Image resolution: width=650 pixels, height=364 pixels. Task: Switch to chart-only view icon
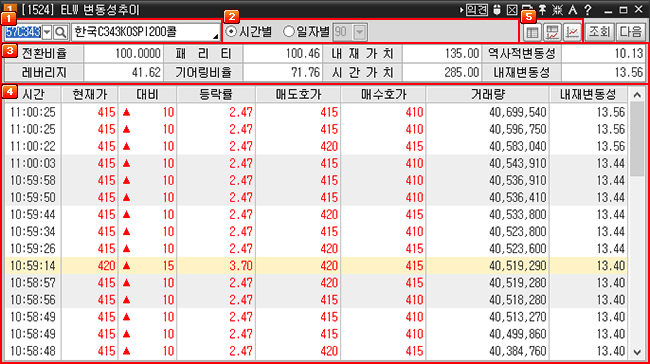pyautogui.click(x=572, y=32)
